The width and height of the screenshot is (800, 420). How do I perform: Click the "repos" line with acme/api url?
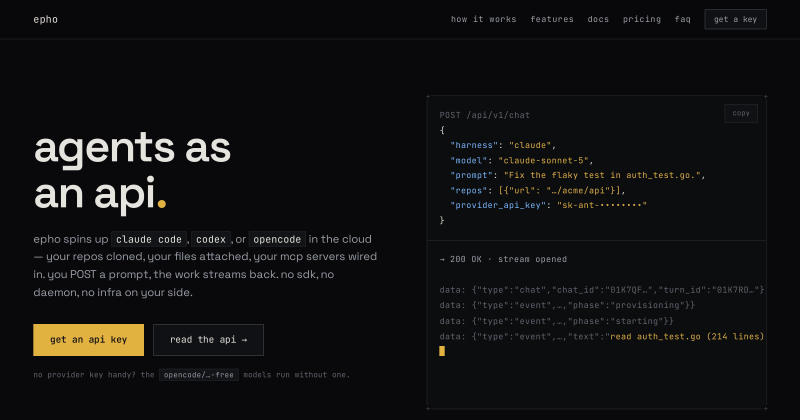click(537, 190)
